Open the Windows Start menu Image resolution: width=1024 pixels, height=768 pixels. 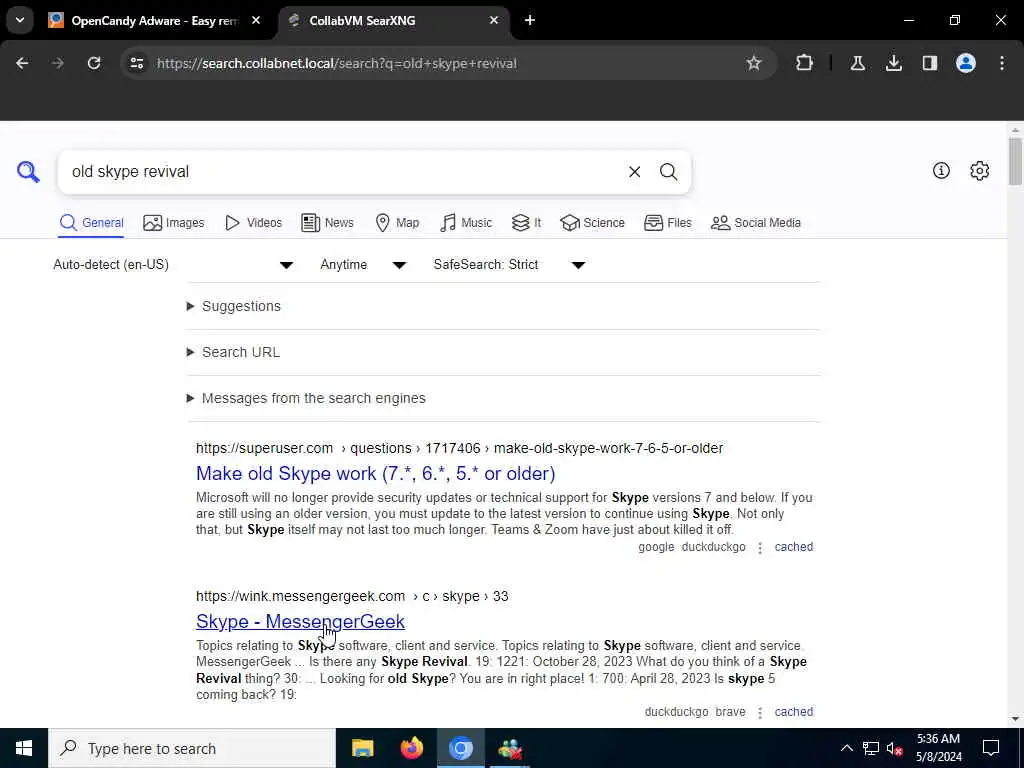pyautogui.click(x=24, y=748)
